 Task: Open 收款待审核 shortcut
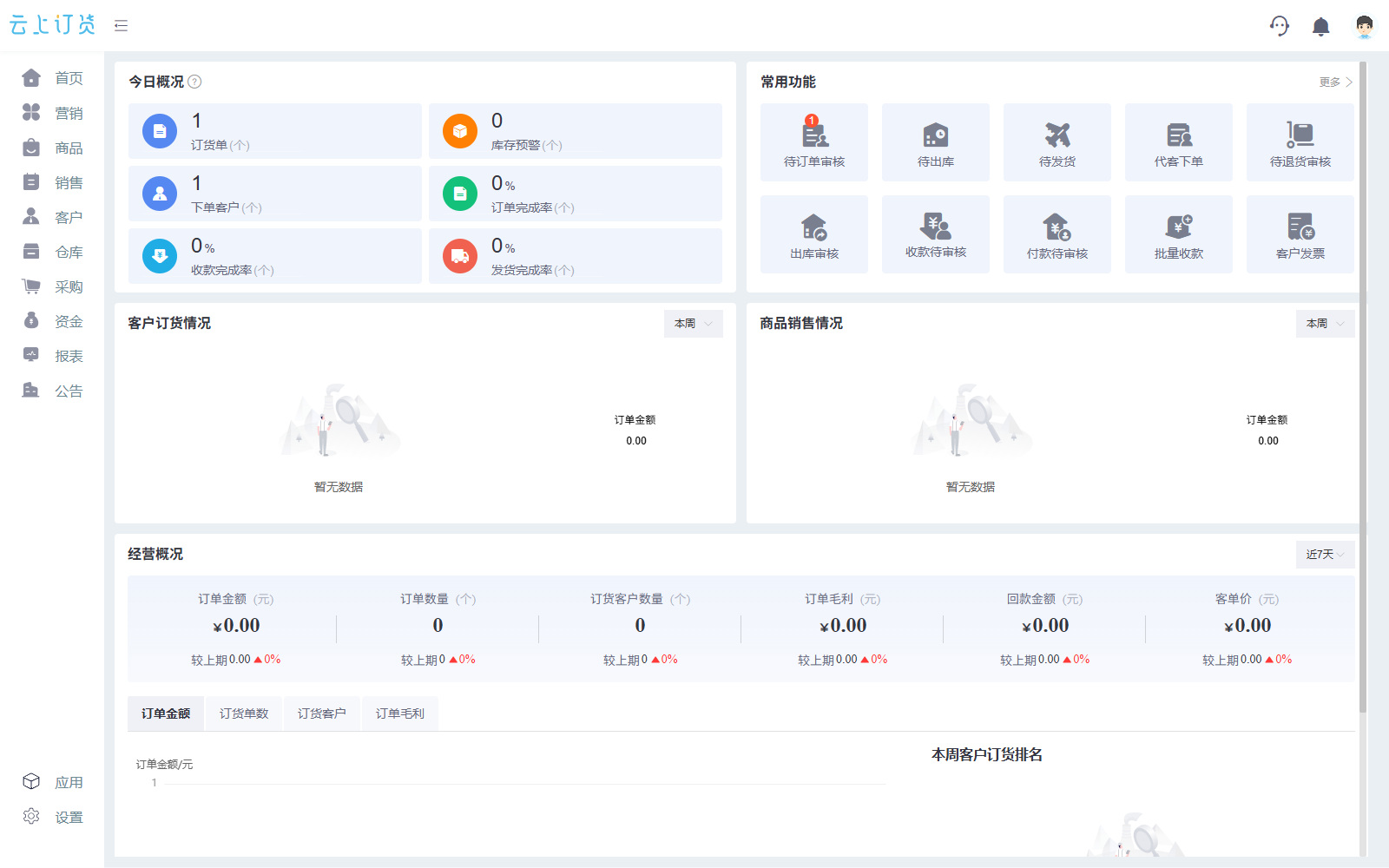point(936,234)
